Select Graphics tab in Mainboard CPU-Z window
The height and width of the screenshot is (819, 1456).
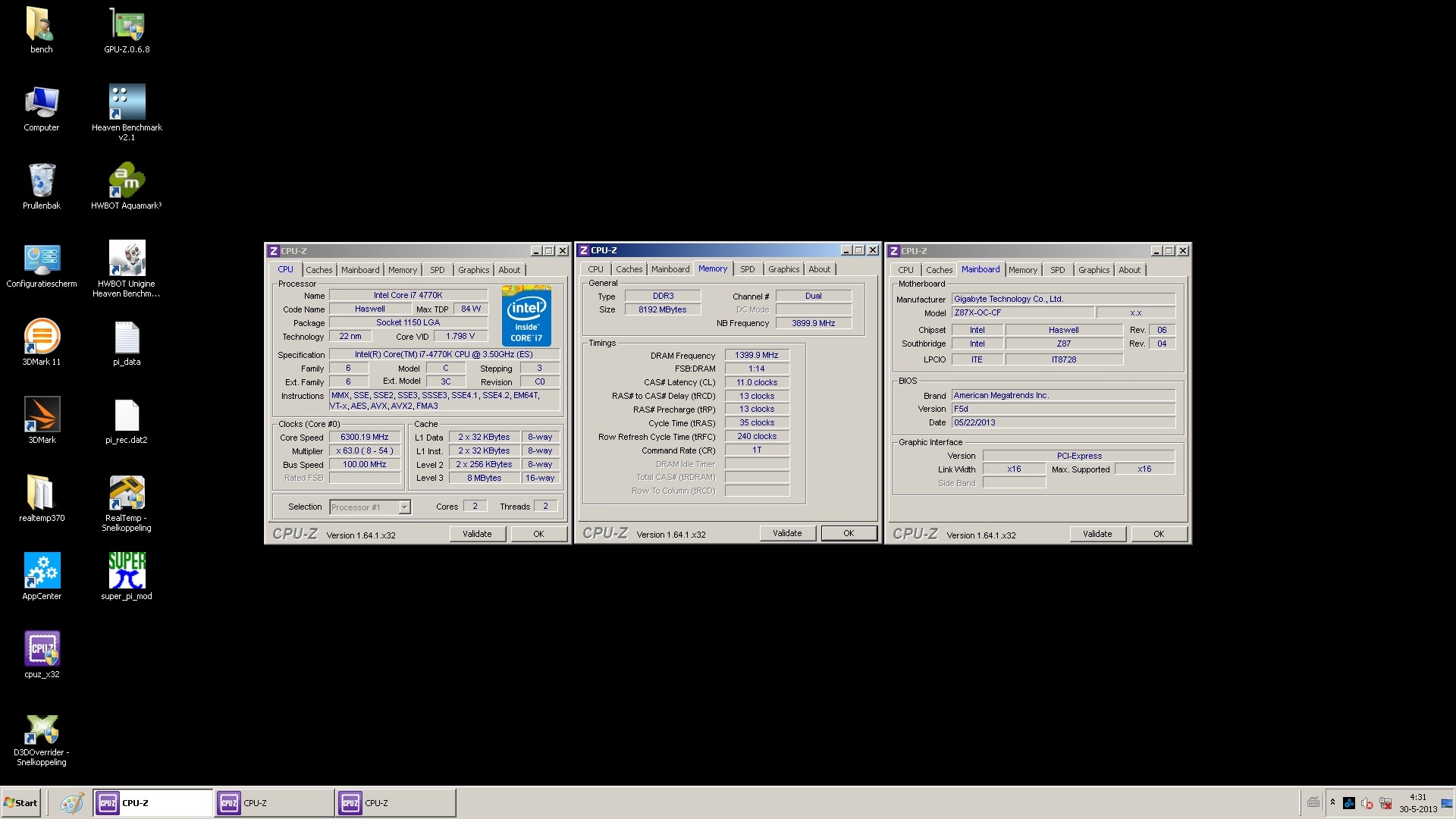click(x=1094, y=270)
